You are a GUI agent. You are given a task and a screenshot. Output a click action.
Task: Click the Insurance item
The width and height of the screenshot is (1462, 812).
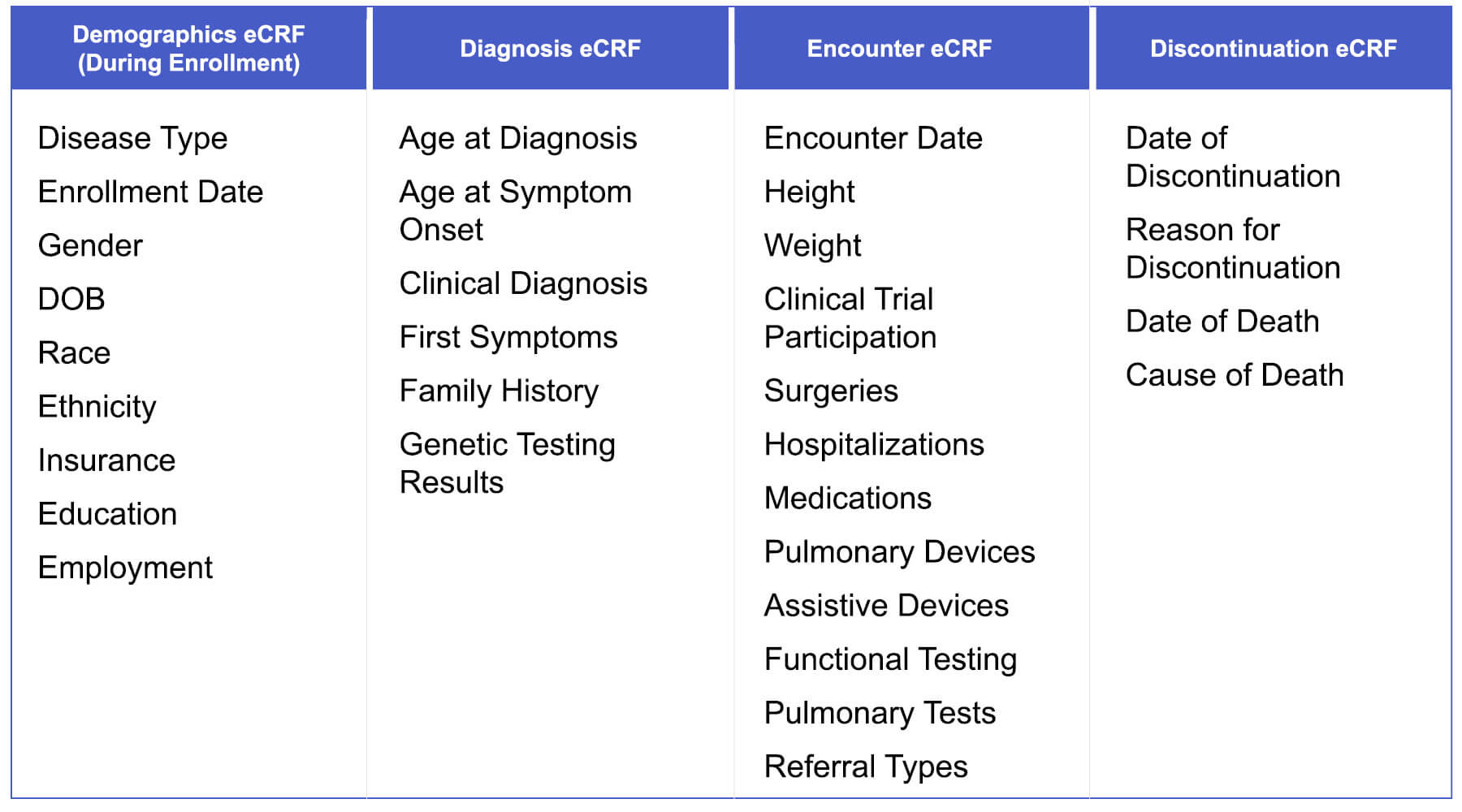106,460
